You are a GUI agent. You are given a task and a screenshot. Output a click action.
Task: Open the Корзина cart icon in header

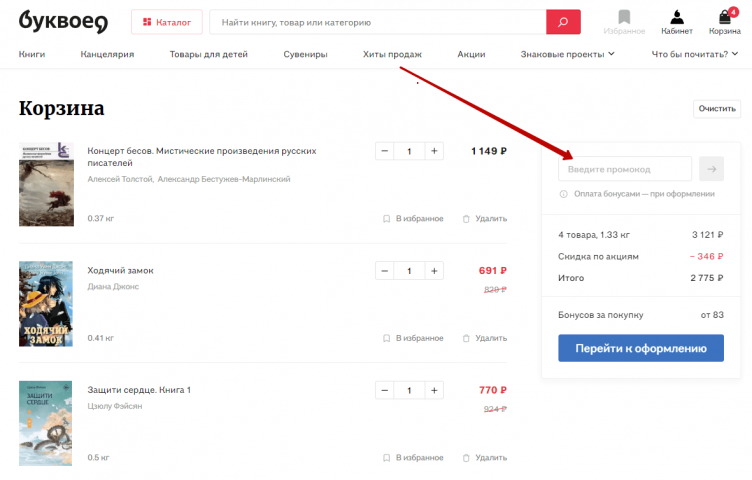pyautogui.click(x=725, y=21)
